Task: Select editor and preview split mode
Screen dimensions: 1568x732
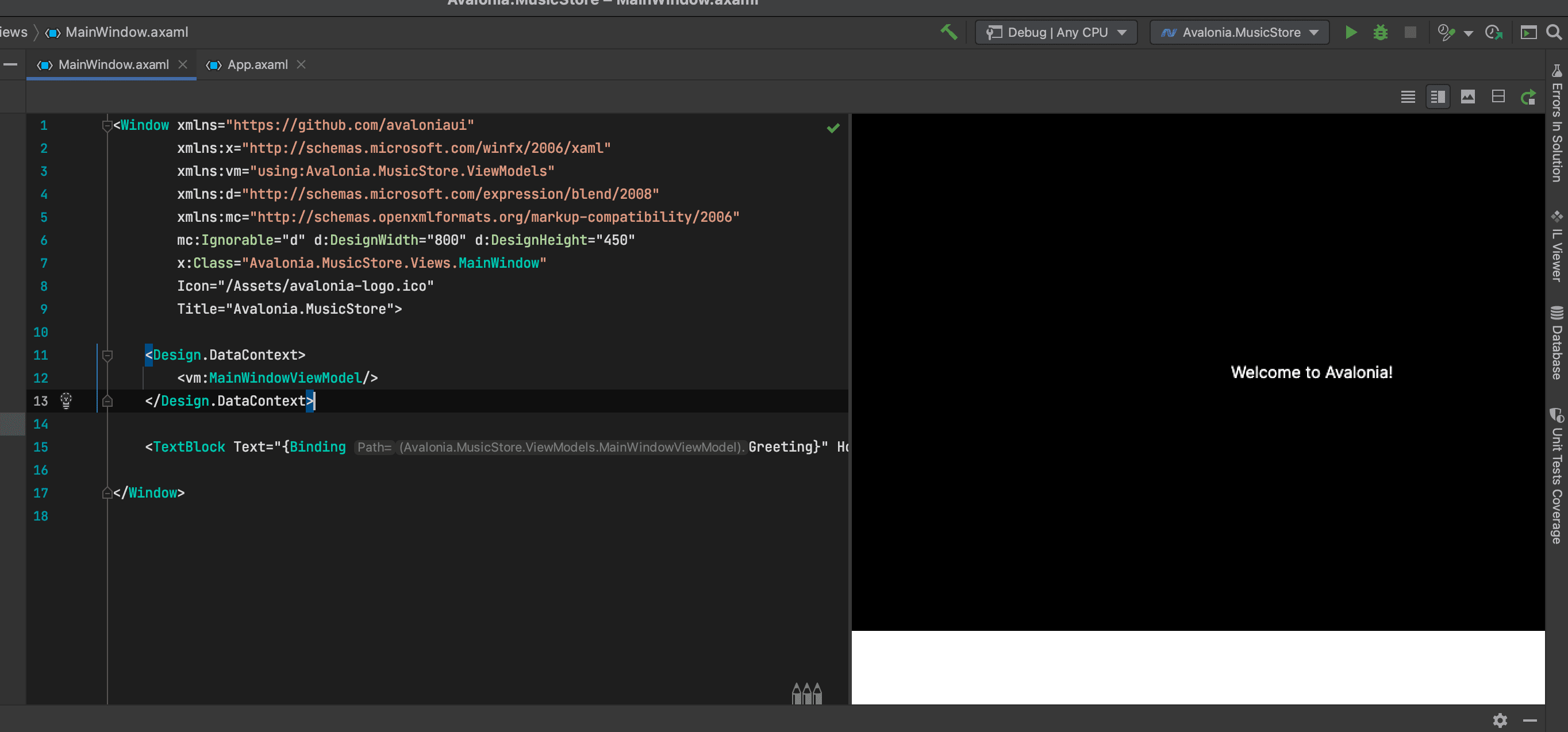Action: coord(1438,97)
